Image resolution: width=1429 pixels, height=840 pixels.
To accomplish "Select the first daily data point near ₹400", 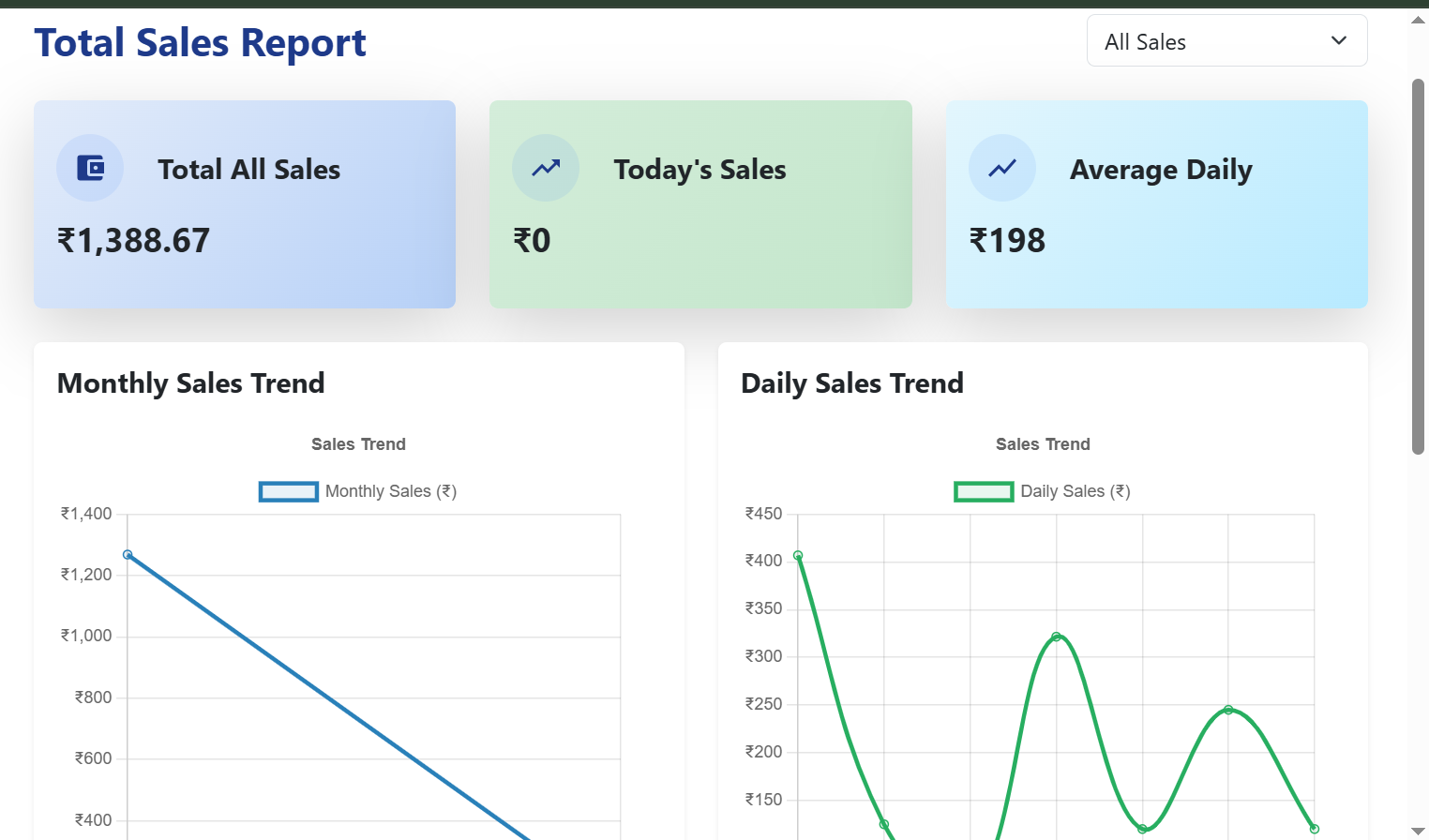I will click(798, 556).
